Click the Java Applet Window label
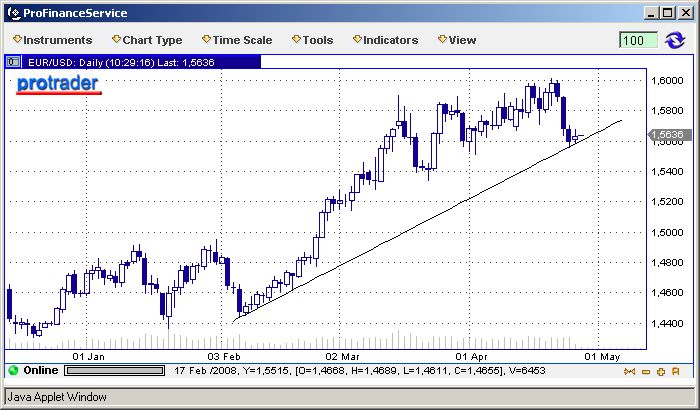The width and height of the screenshot is (700, 410). tap(57, 397)
